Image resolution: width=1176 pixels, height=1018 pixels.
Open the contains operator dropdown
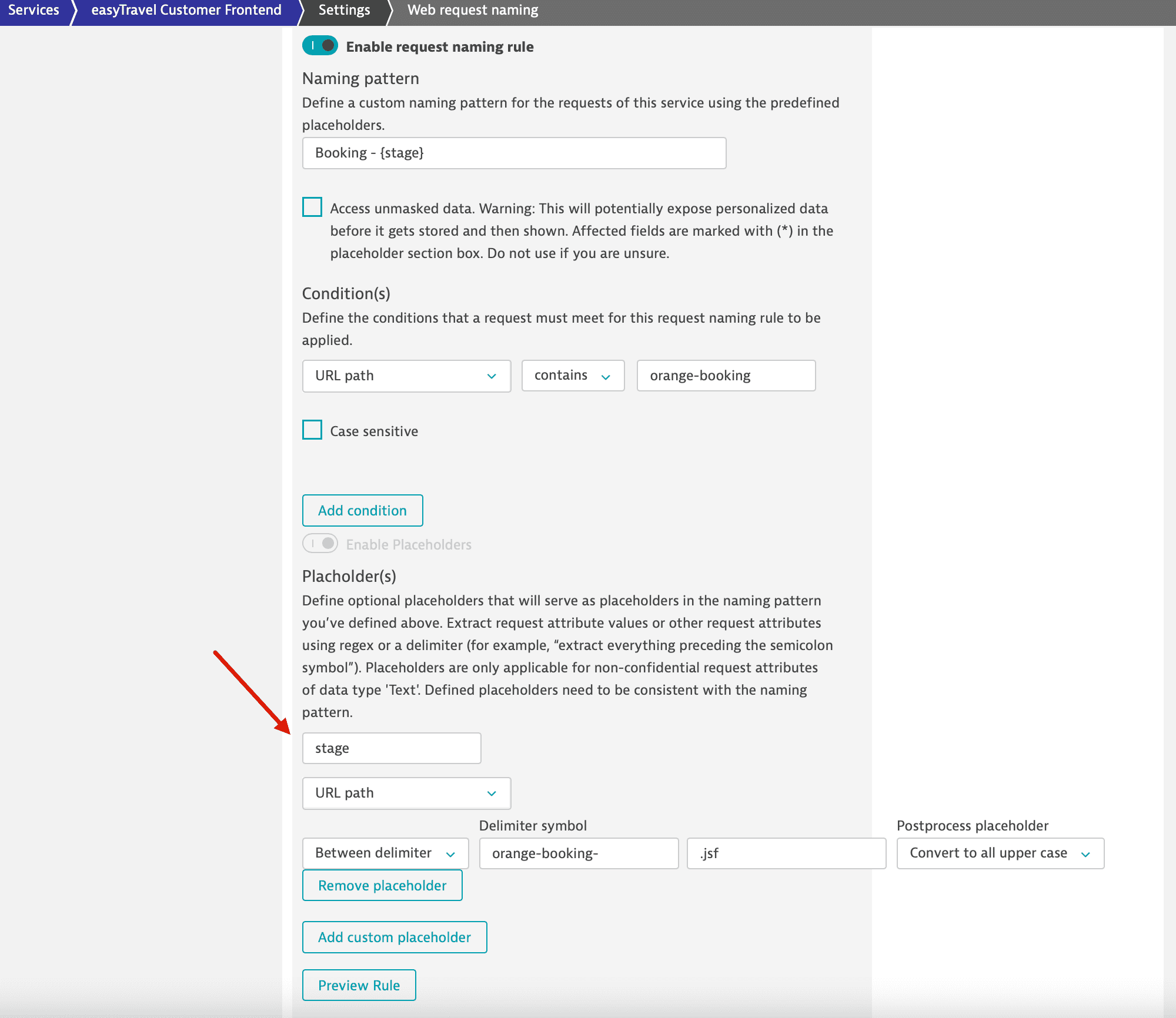click(x=572, y=376)
